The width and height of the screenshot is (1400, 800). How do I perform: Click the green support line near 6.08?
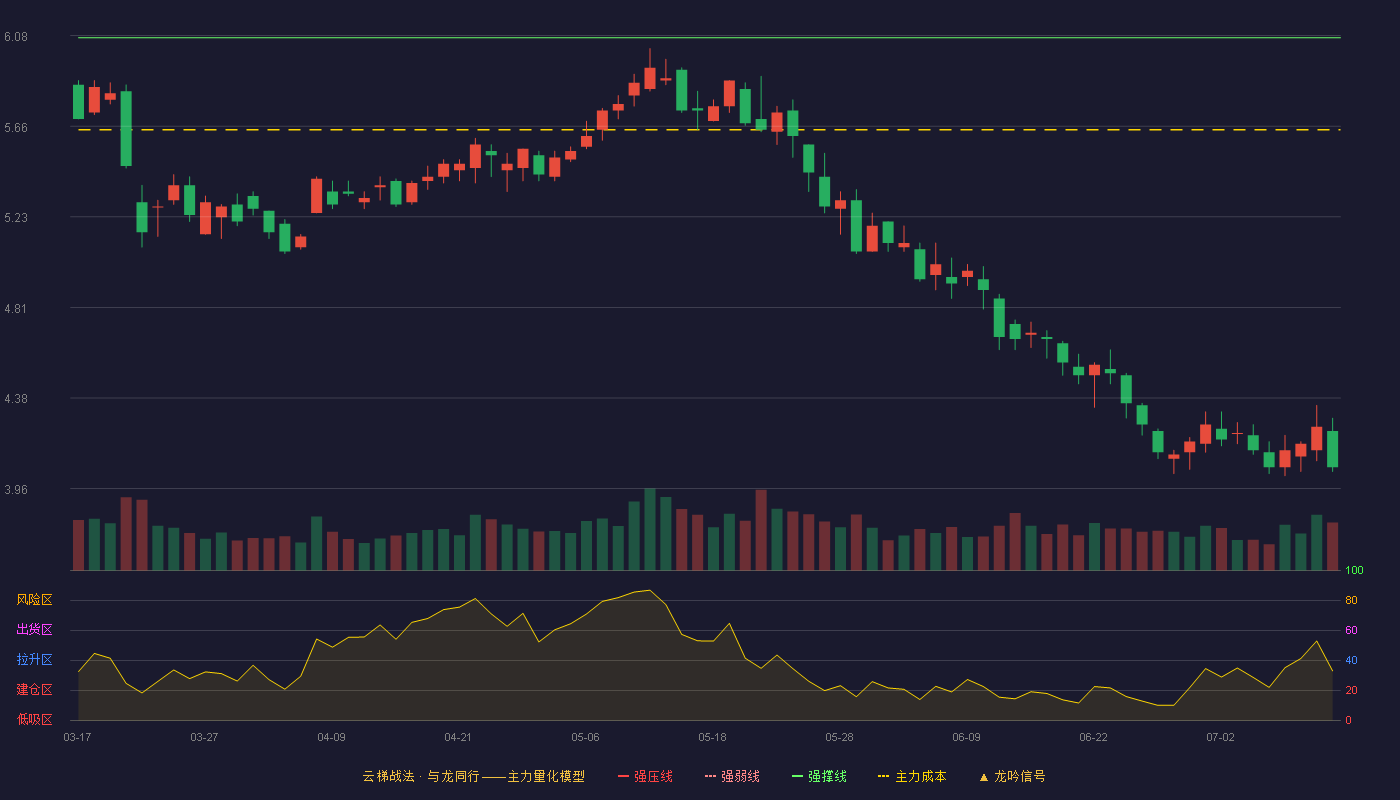(x=709, y=37)
